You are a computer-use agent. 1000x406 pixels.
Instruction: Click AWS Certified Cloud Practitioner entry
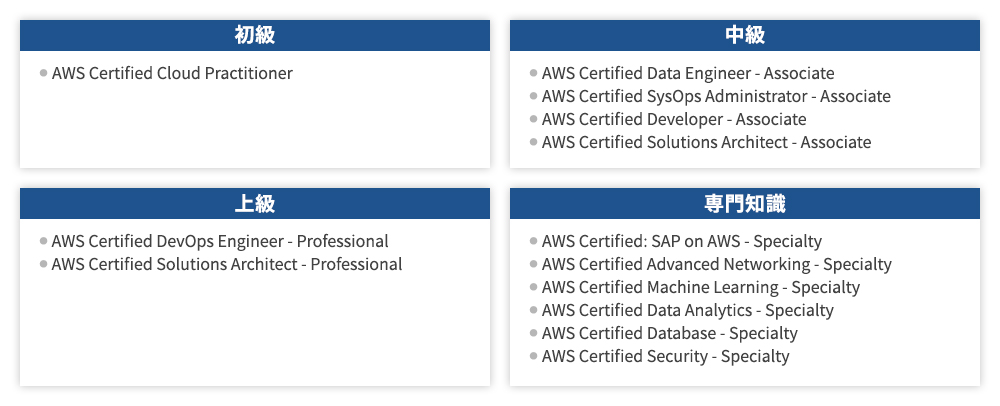point(172,73)
